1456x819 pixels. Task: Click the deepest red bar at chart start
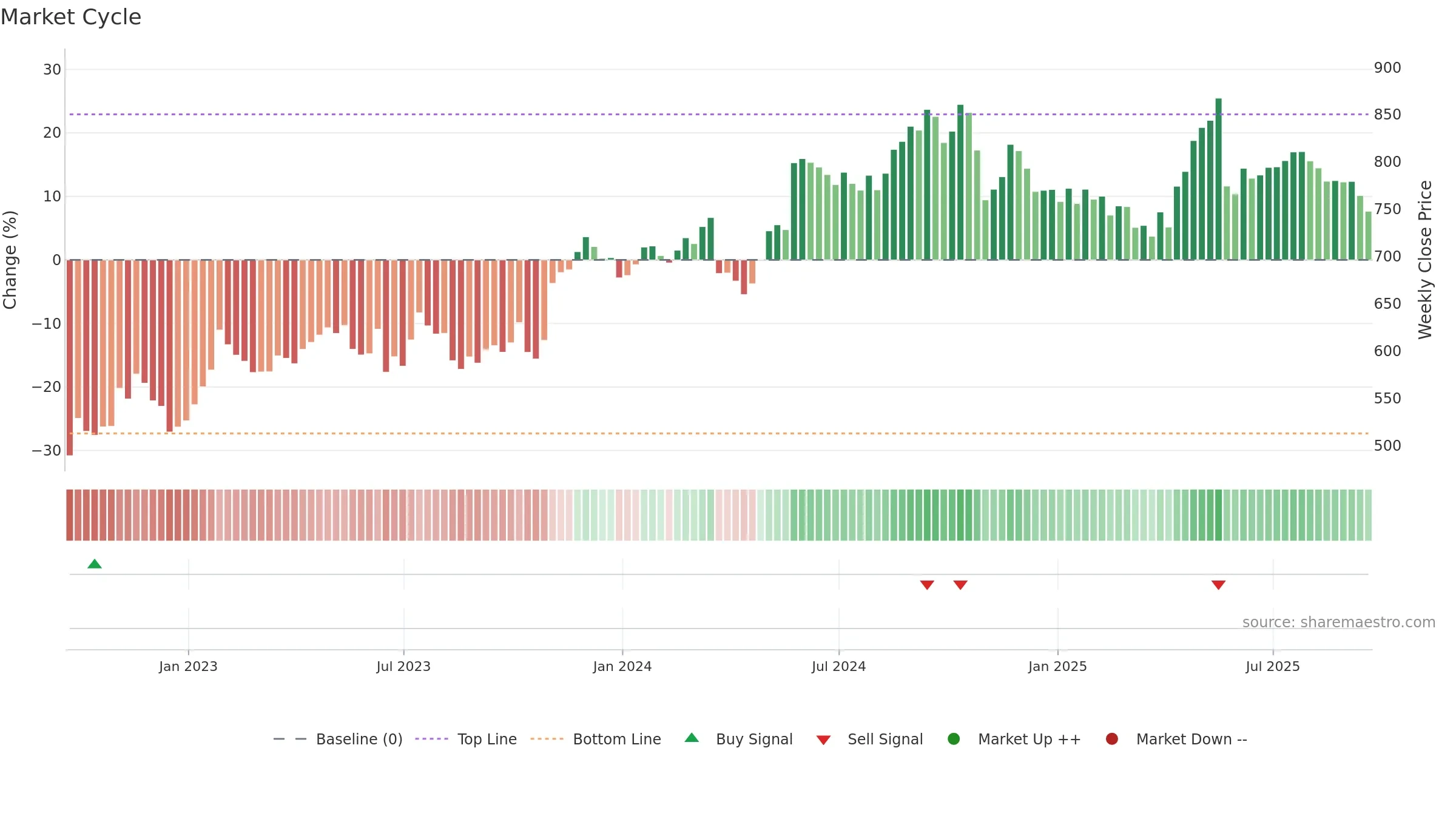point(70,357)
